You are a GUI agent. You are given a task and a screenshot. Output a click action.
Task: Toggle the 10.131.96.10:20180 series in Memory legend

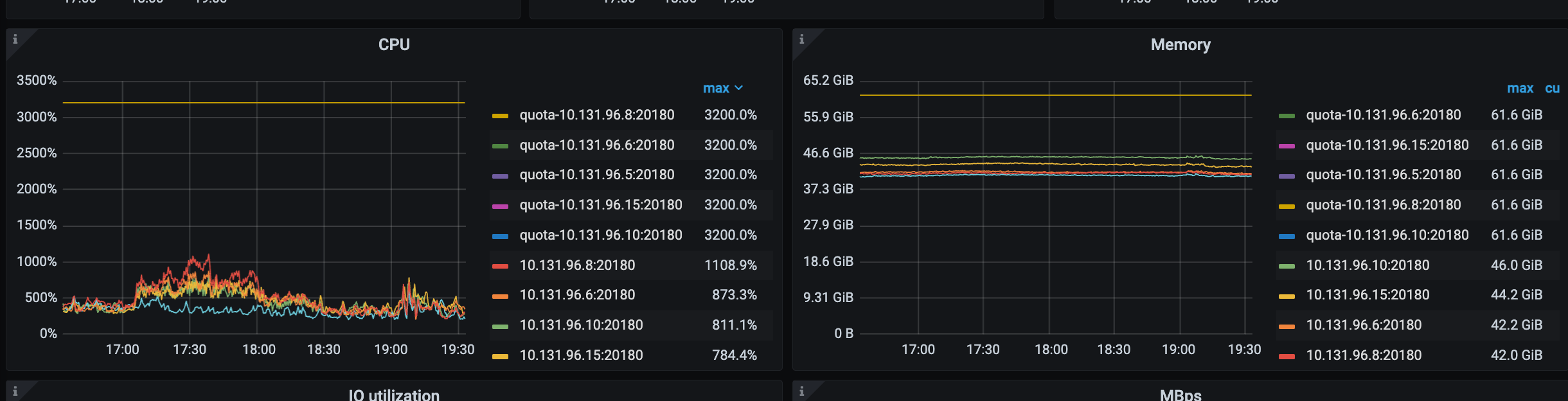1367,265
